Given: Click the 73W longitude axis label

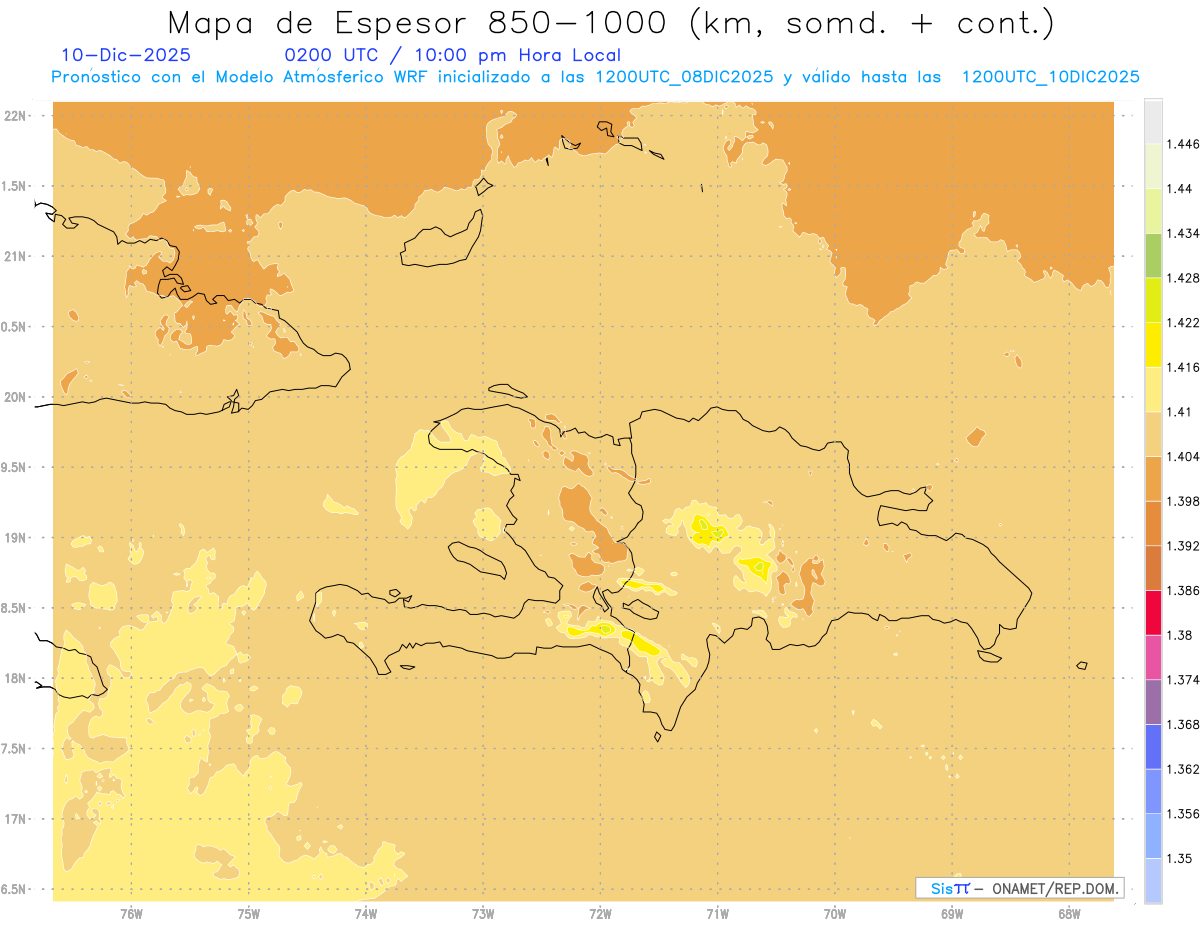Looking at the screenshot, I should pyautogui.click(x=483, y=914).
